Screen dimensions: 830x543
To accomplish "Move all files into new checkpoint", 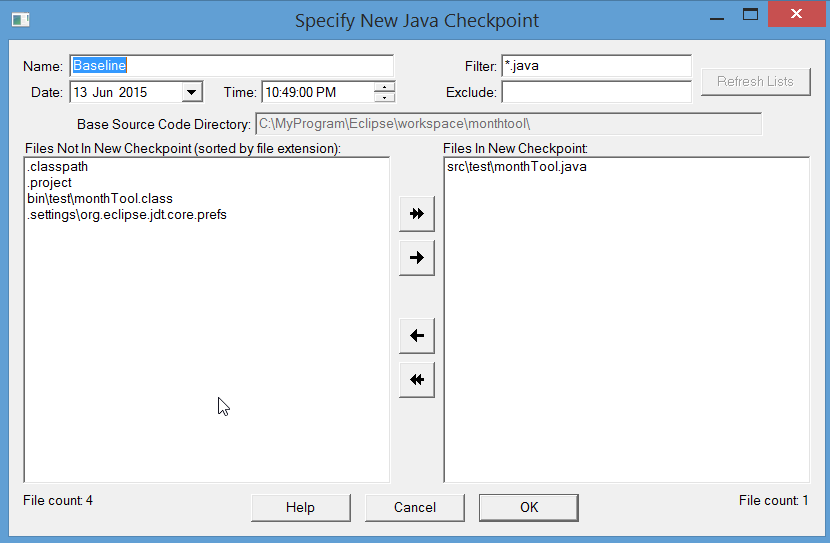I will [417, 214].
